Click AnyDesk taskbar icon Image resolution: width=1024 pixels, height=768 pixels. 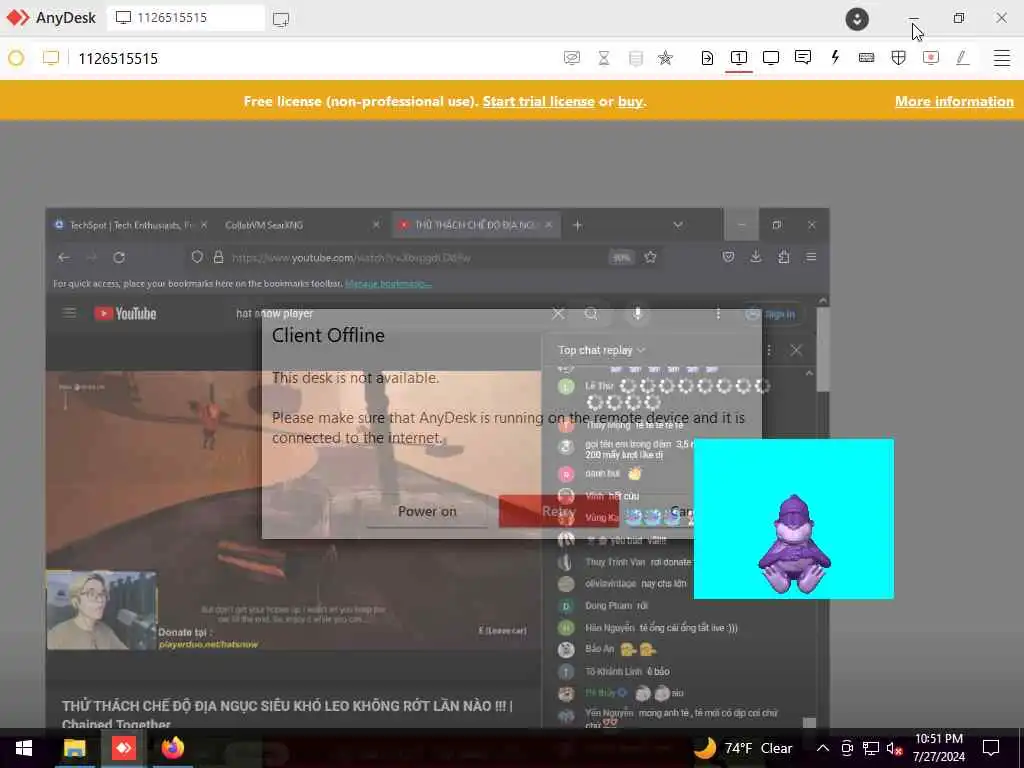(123, 748)
